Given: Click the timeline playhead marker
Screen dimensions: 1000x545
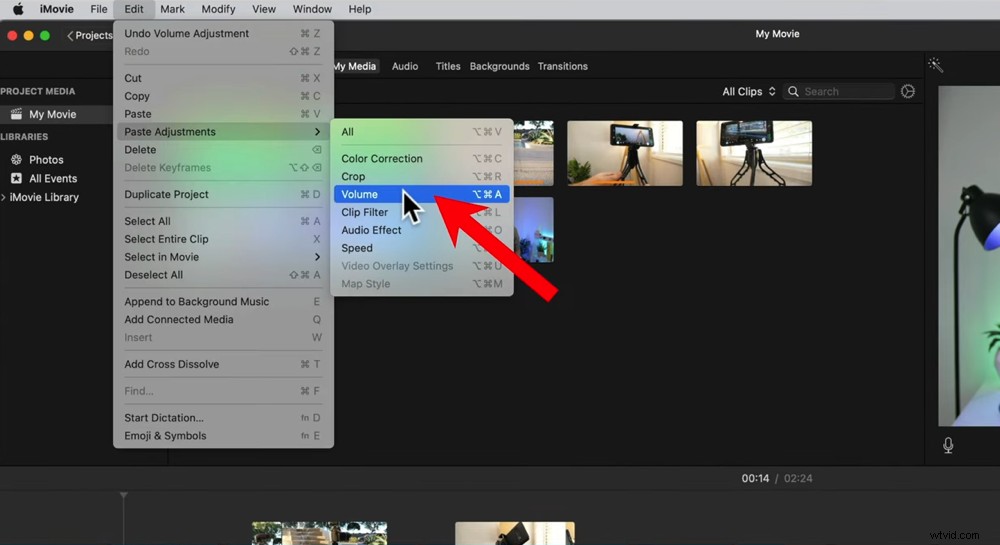Looking at the screenshot, I should [x=124, y=495].
